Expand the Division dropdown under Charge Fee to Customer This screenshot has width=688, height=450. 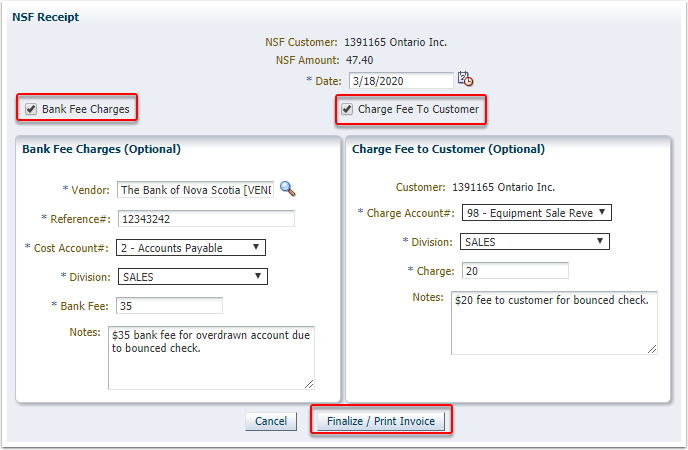(x=535, y=242)
